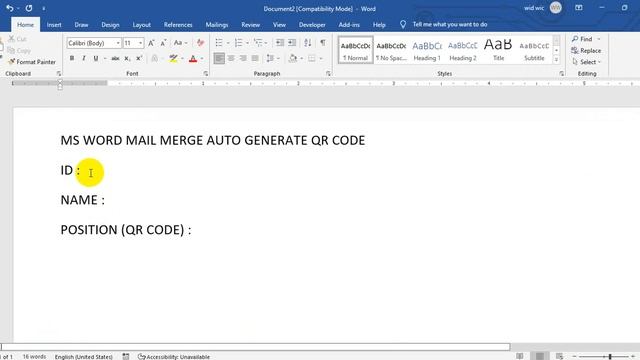Open the Insert tab
Viewport: 640px width, 360px height.
point(54,25)
